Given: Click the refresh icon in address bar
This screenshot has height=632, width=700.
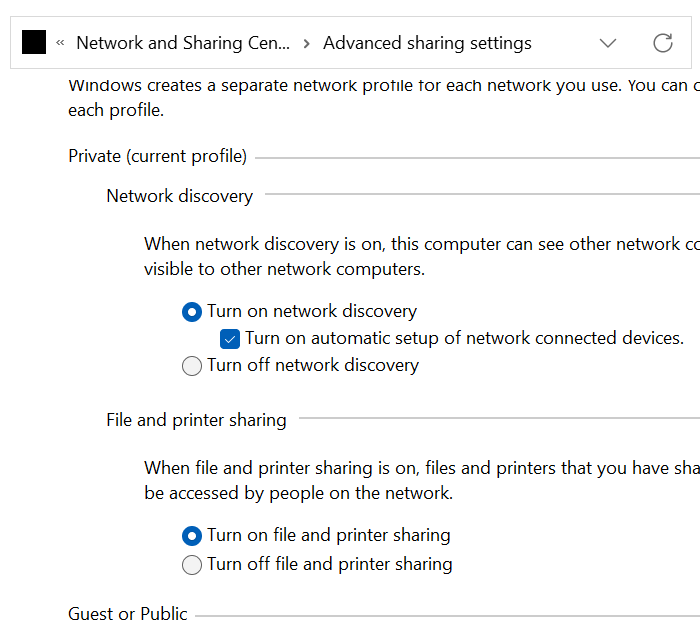Looking at the screenshot, I should click(x=662, y=43).
